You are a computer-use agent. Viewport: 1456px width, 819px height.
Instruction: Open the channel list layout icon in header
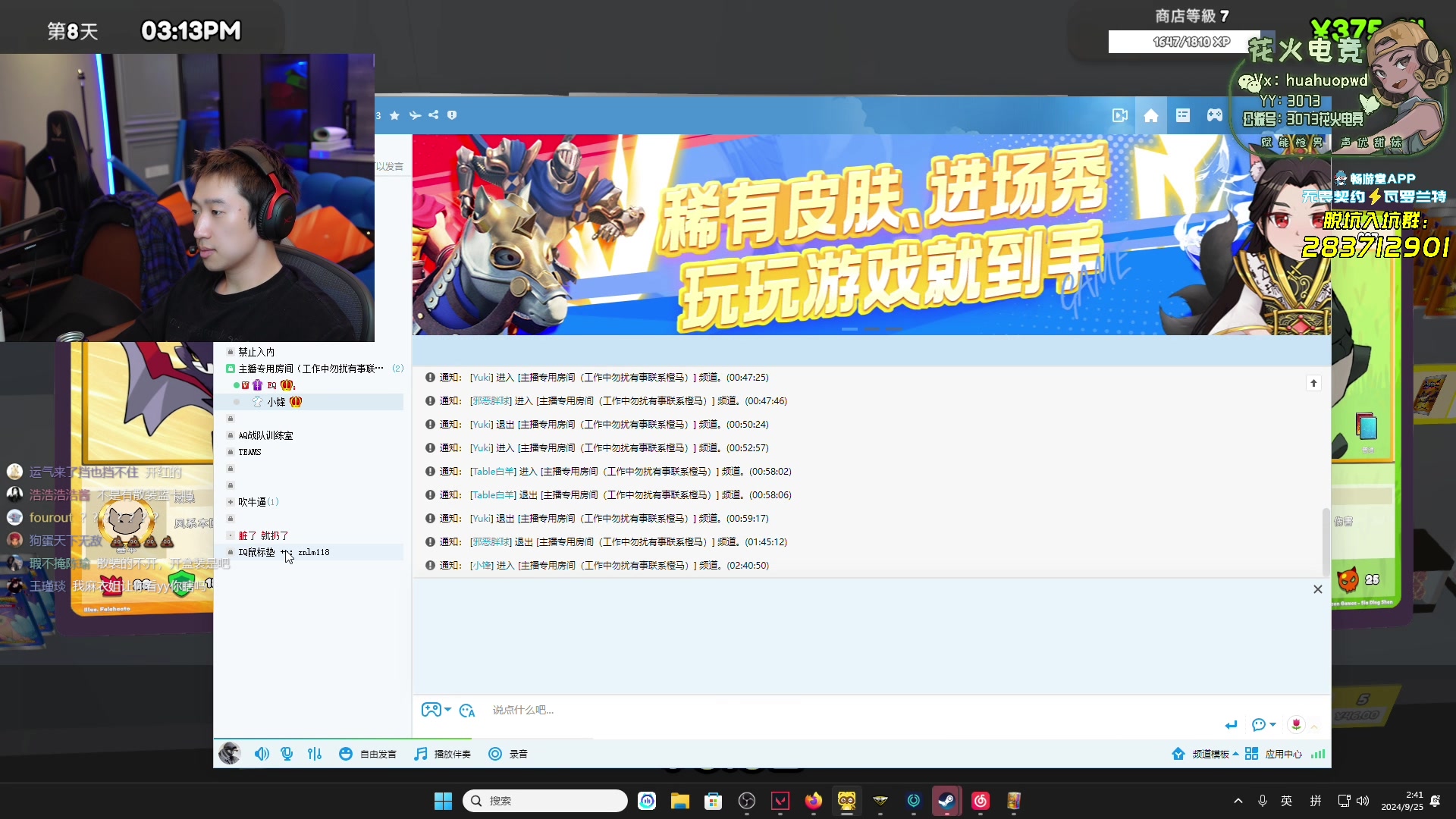click(1182, 115)
